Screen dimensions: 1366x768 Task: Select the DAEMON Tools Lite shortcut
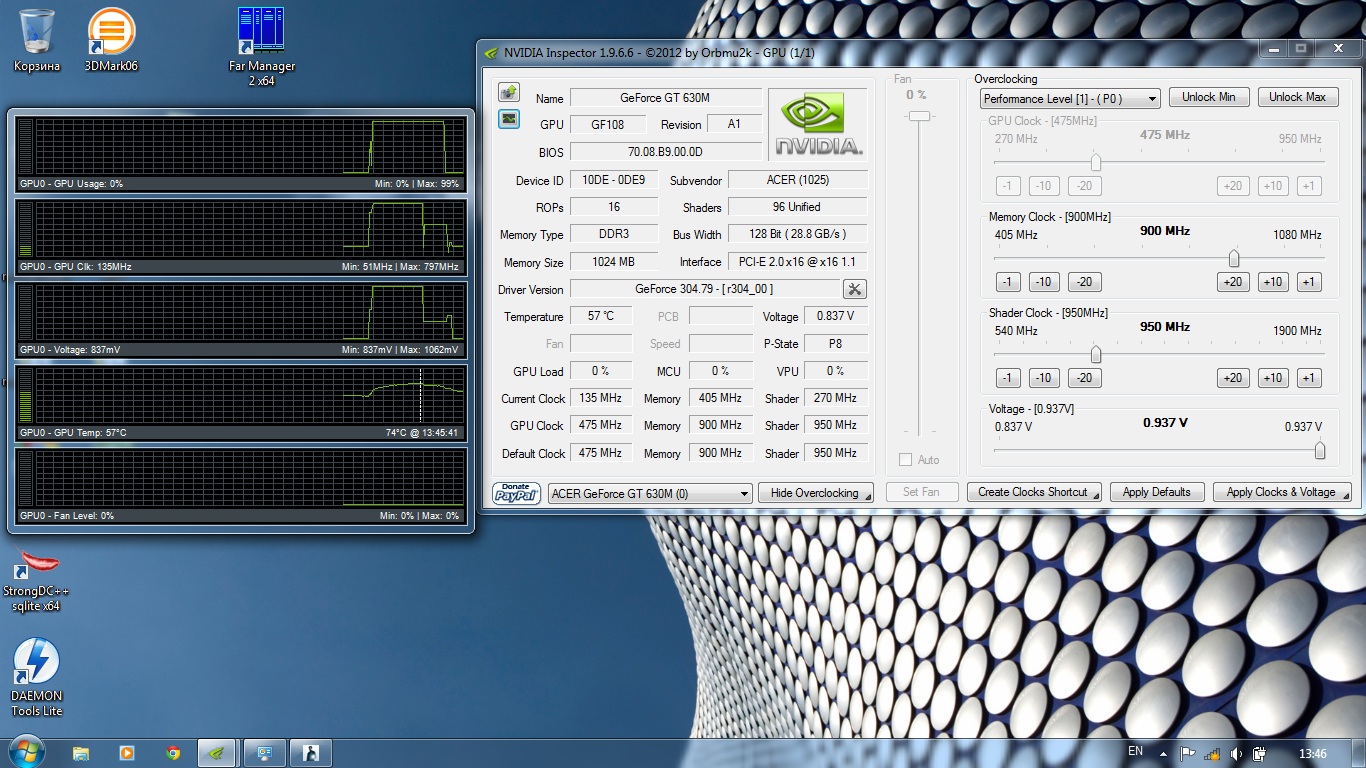pos(37,678)
